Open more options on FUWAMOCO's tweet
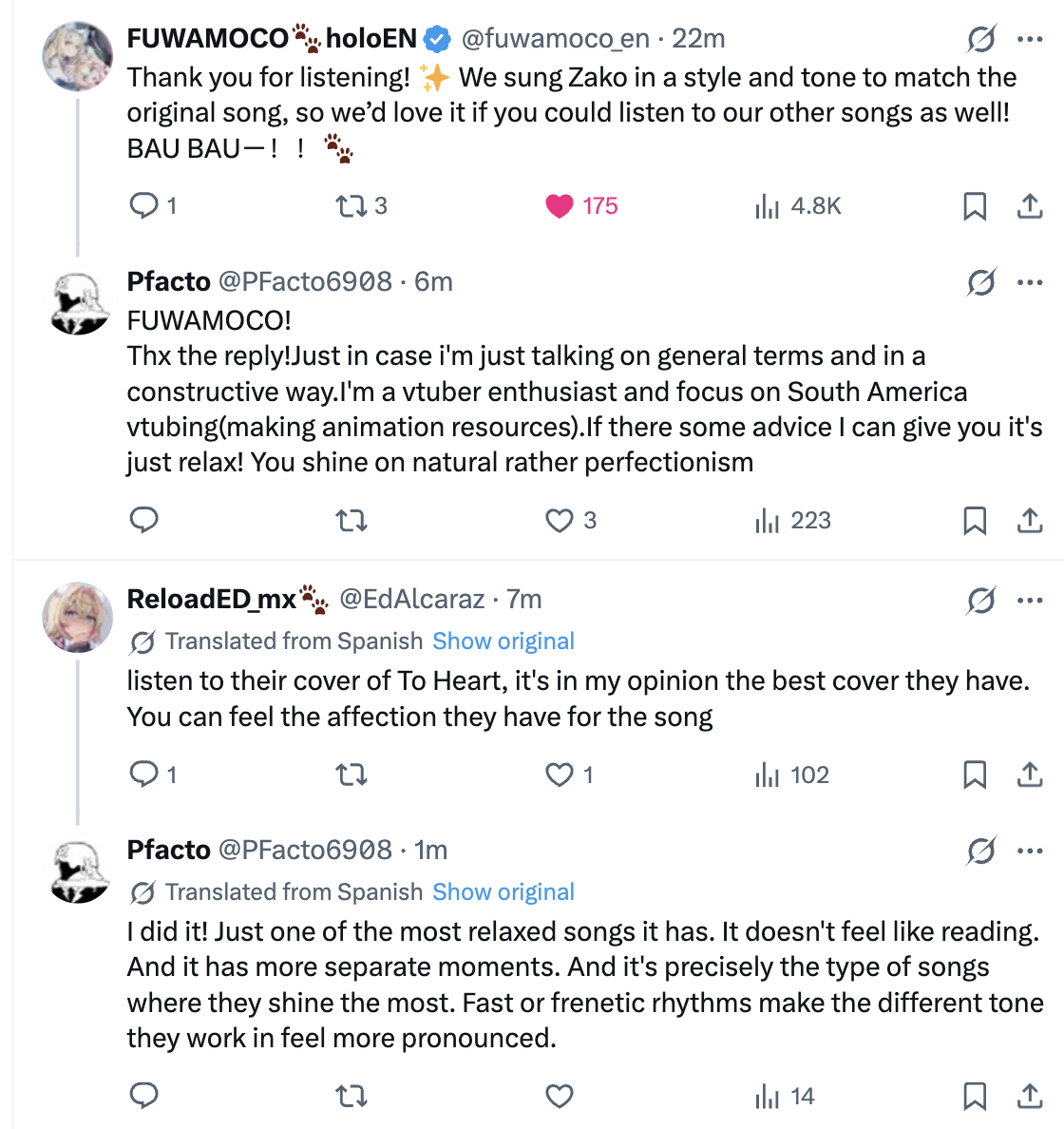Viewport: 1064px width, 1129px height. 1030,40
